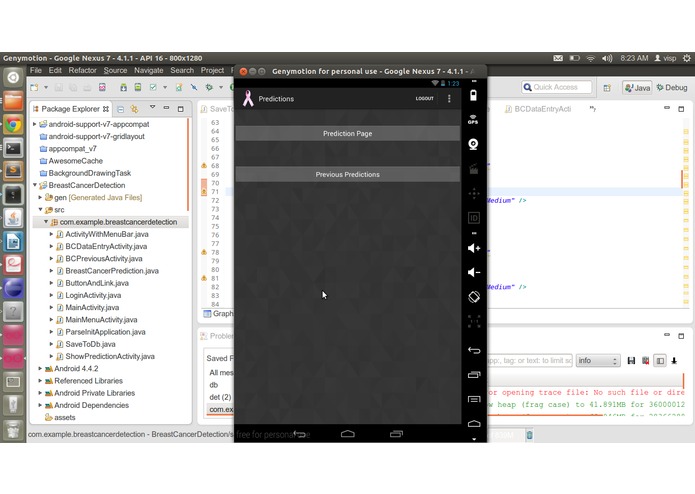Tap LOGOUT in app bar
Image resolution: width=695 pixels, height=494 pixels.
[424, 98]
